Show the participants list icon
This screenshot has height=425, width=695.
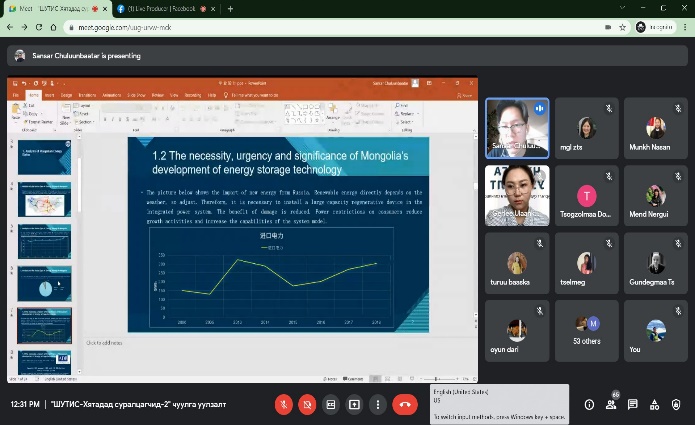tap(611, 404)
